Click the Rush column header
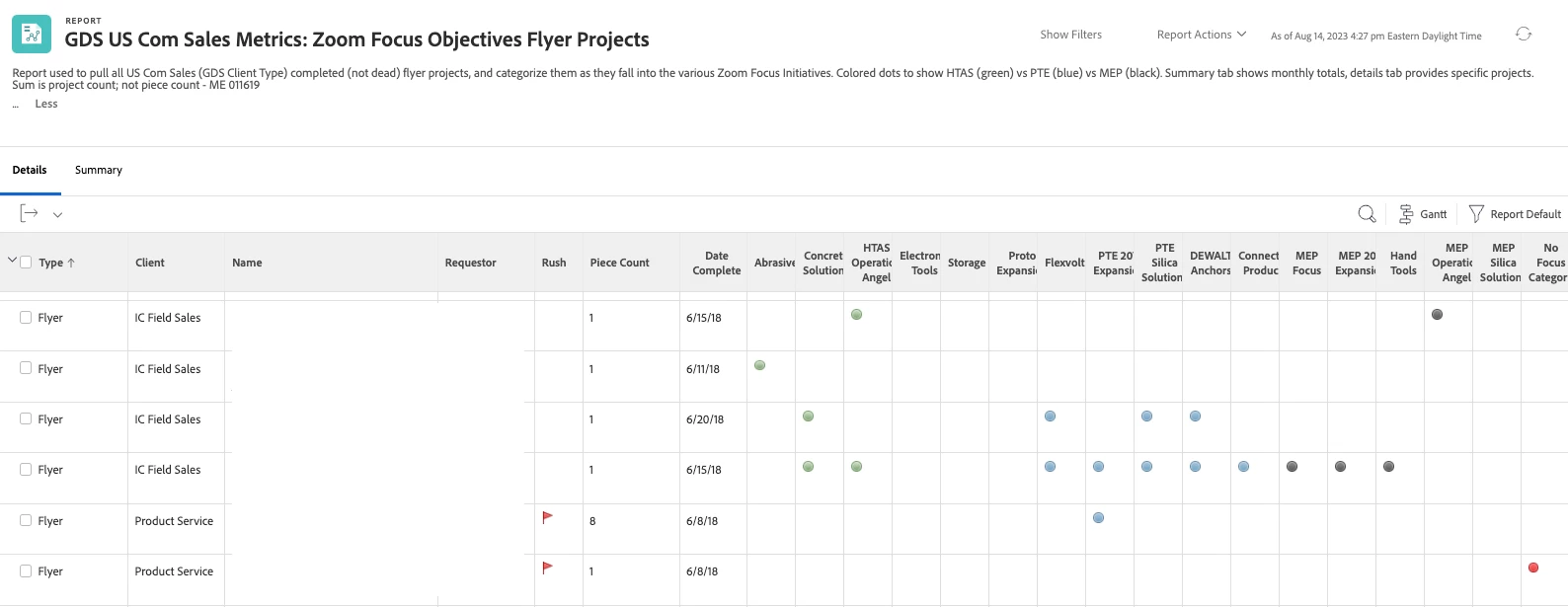 (x=554, y=263)
